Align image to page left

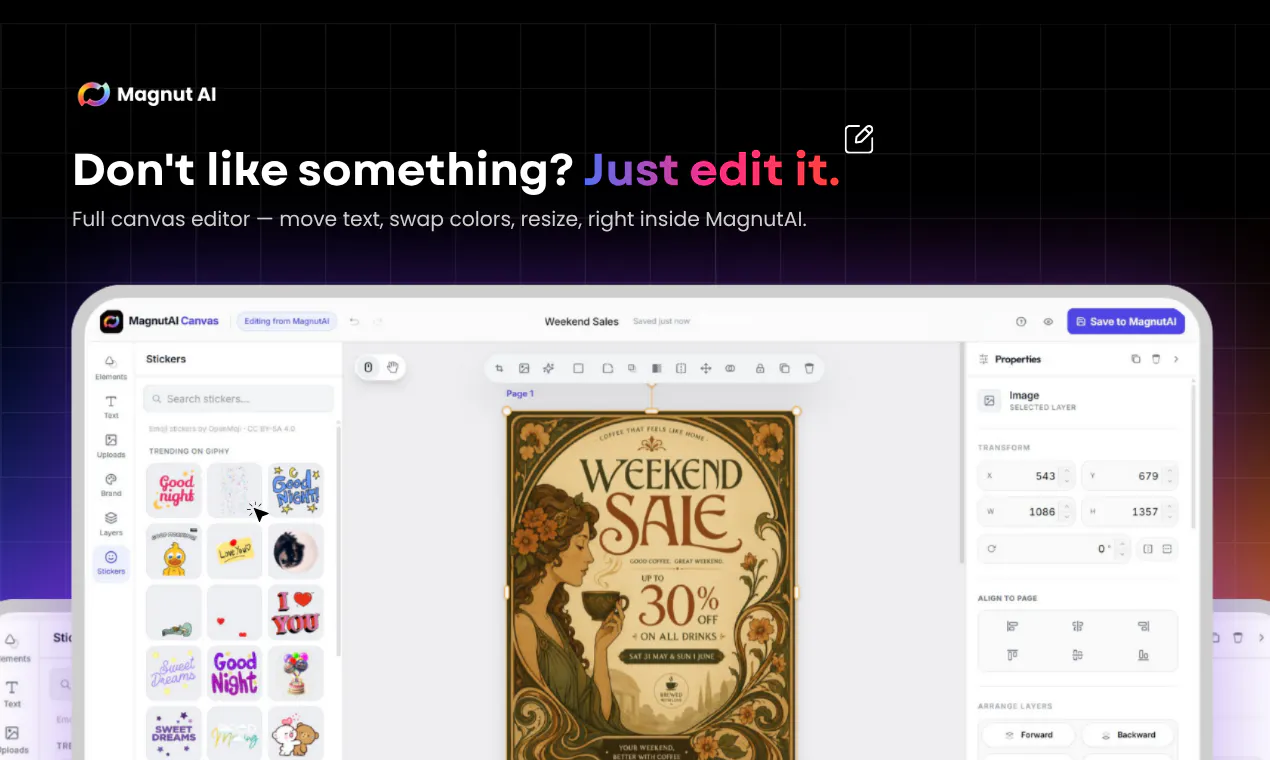(x=1012, y=626)
